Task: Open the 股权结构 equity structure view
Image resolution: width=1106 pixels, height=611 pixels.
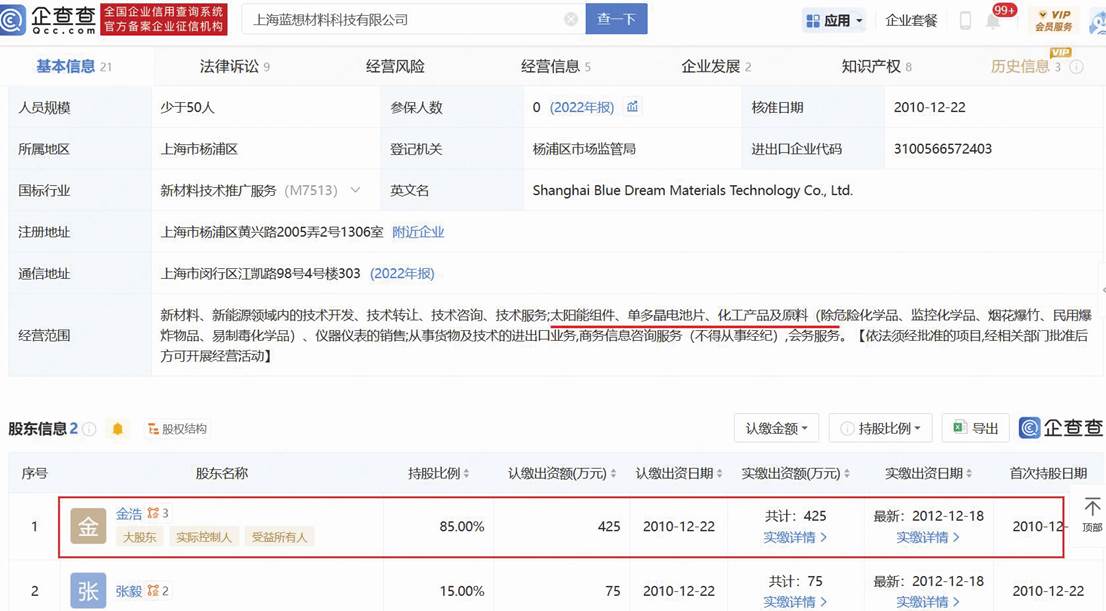Action: (x=177, y=429)
